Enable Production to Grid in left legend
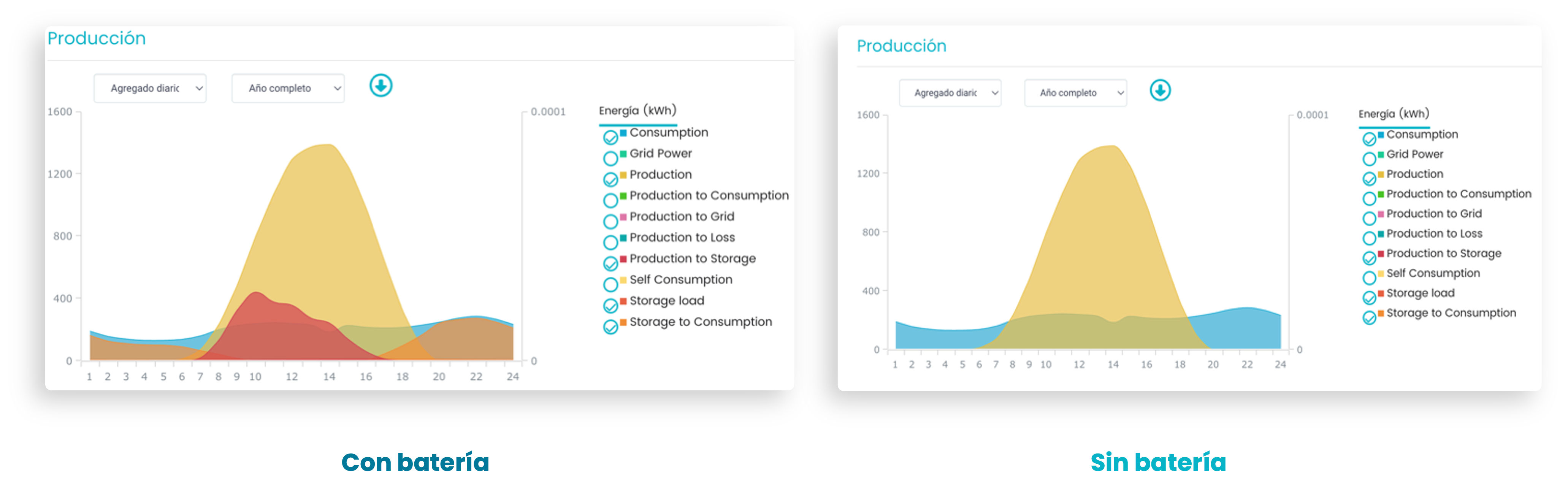 tap(610, 222)
